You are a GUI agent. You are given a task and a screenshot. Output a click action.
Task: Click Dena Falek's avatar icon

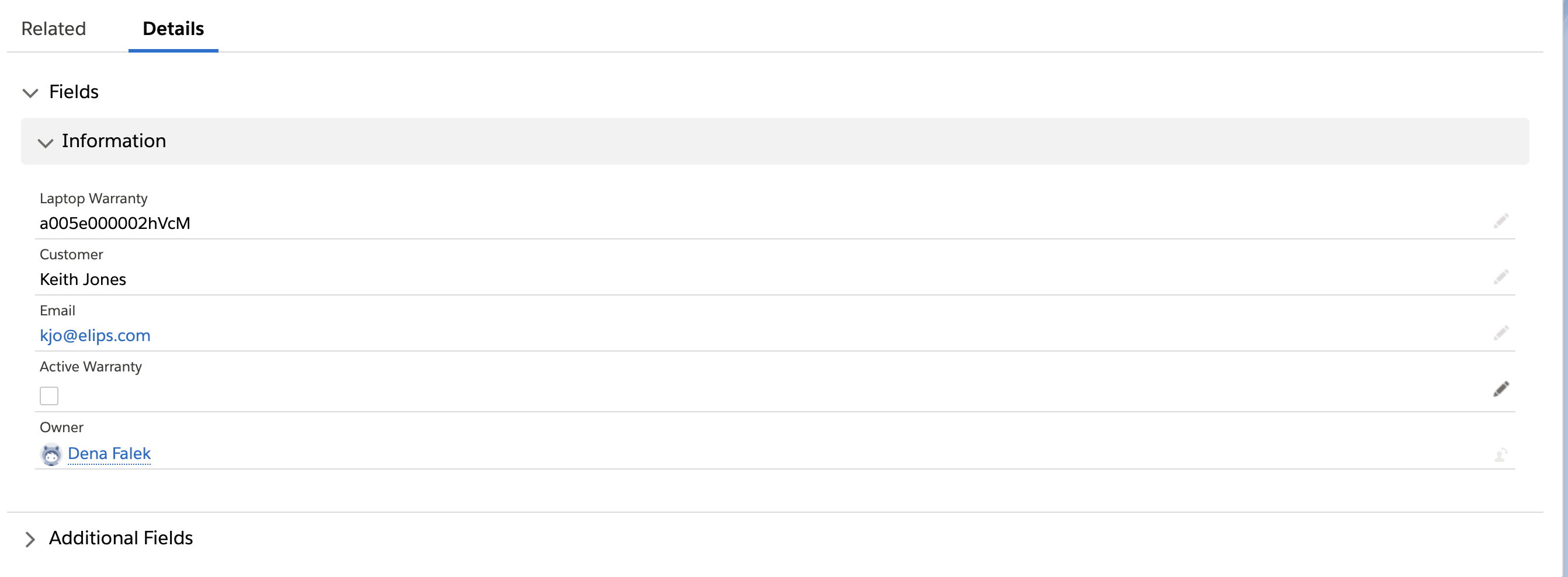pyautogui.click(x=51, y=454)
